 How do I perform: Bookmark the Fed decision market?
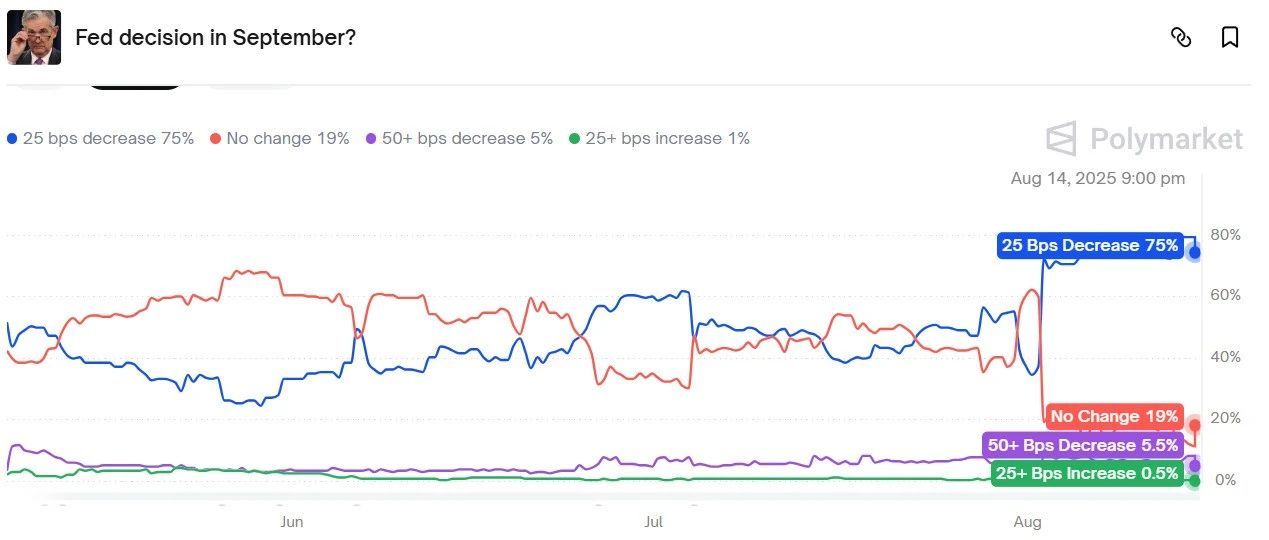pyautogui.click(x=1230, y=38)
